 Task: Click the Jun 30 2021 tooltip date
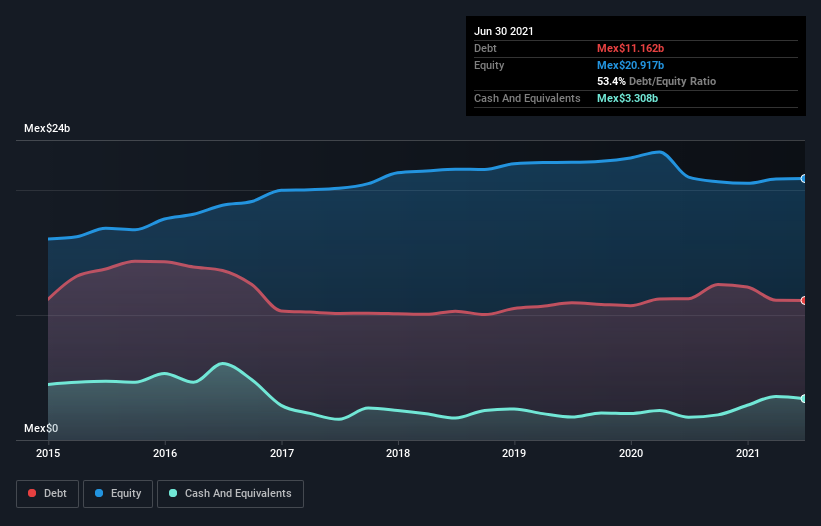tap(504, 31)
